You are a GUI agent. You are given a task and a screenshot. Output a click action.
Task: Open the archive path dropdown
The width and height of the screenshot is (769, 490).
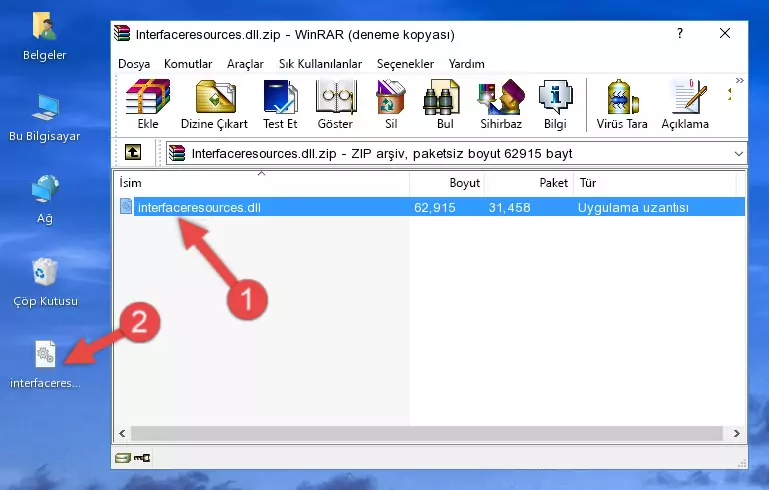[739, 154]
